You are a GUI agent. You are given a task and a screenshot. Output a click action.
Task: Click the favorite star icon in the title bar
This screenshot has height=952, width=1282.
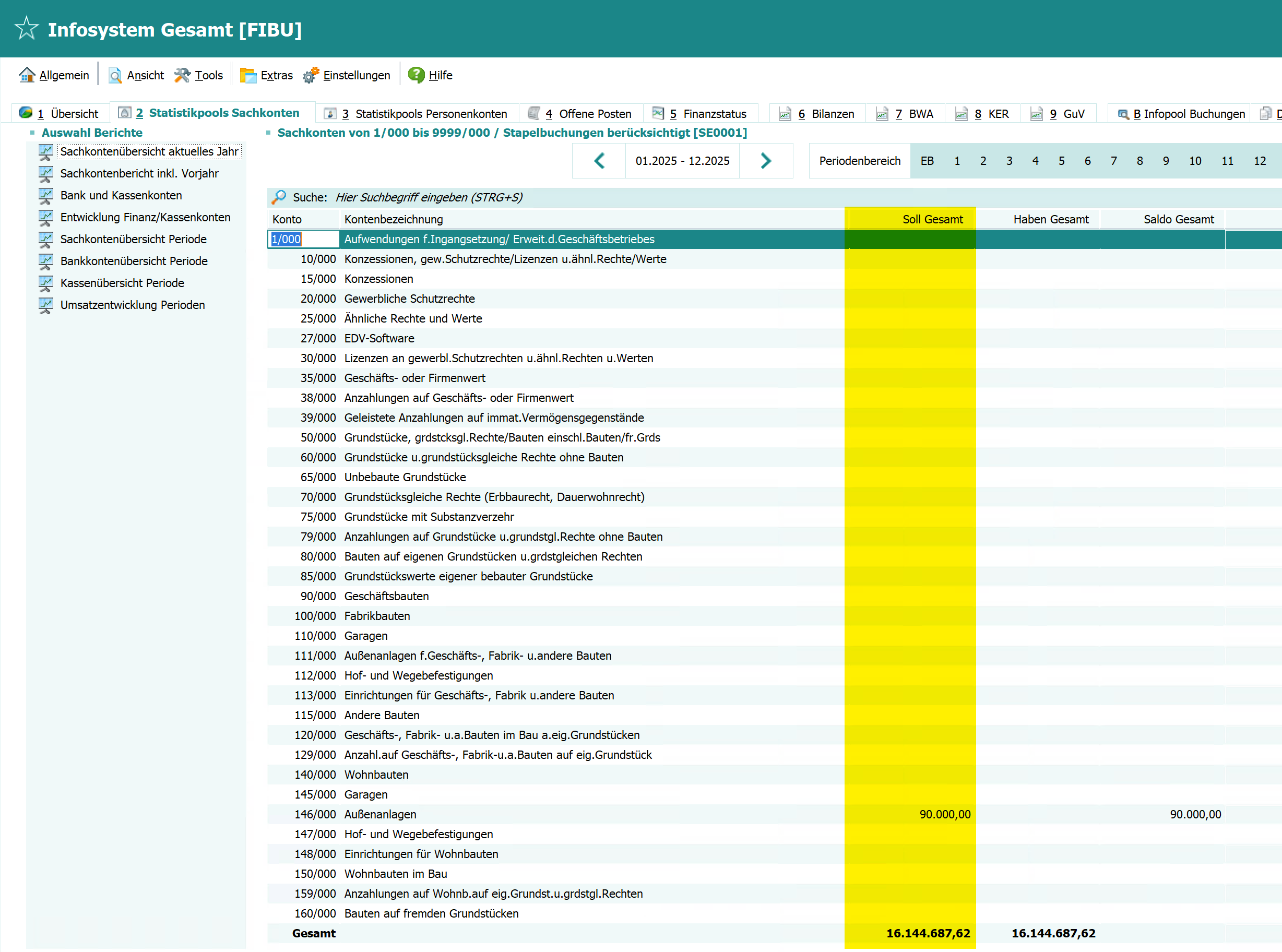26,28
